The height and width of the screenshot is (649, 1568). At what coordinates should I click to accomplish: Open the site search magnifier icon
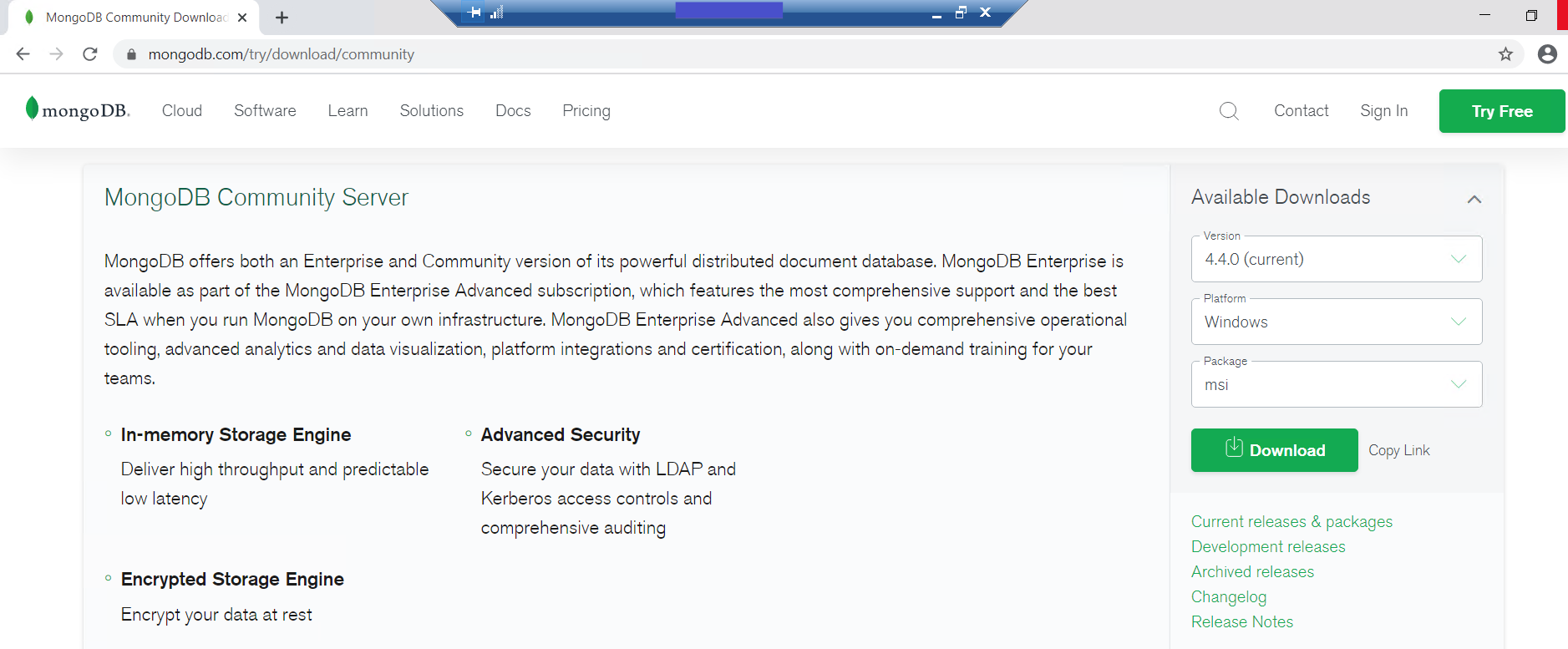click(1229, 111)
